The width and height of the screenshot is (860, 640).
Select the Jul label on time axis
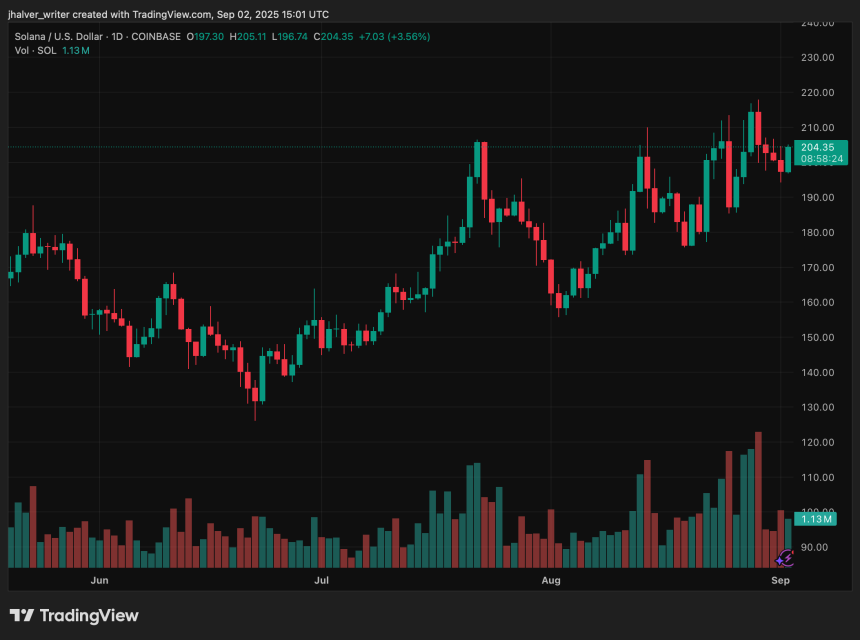coord(322,580)
